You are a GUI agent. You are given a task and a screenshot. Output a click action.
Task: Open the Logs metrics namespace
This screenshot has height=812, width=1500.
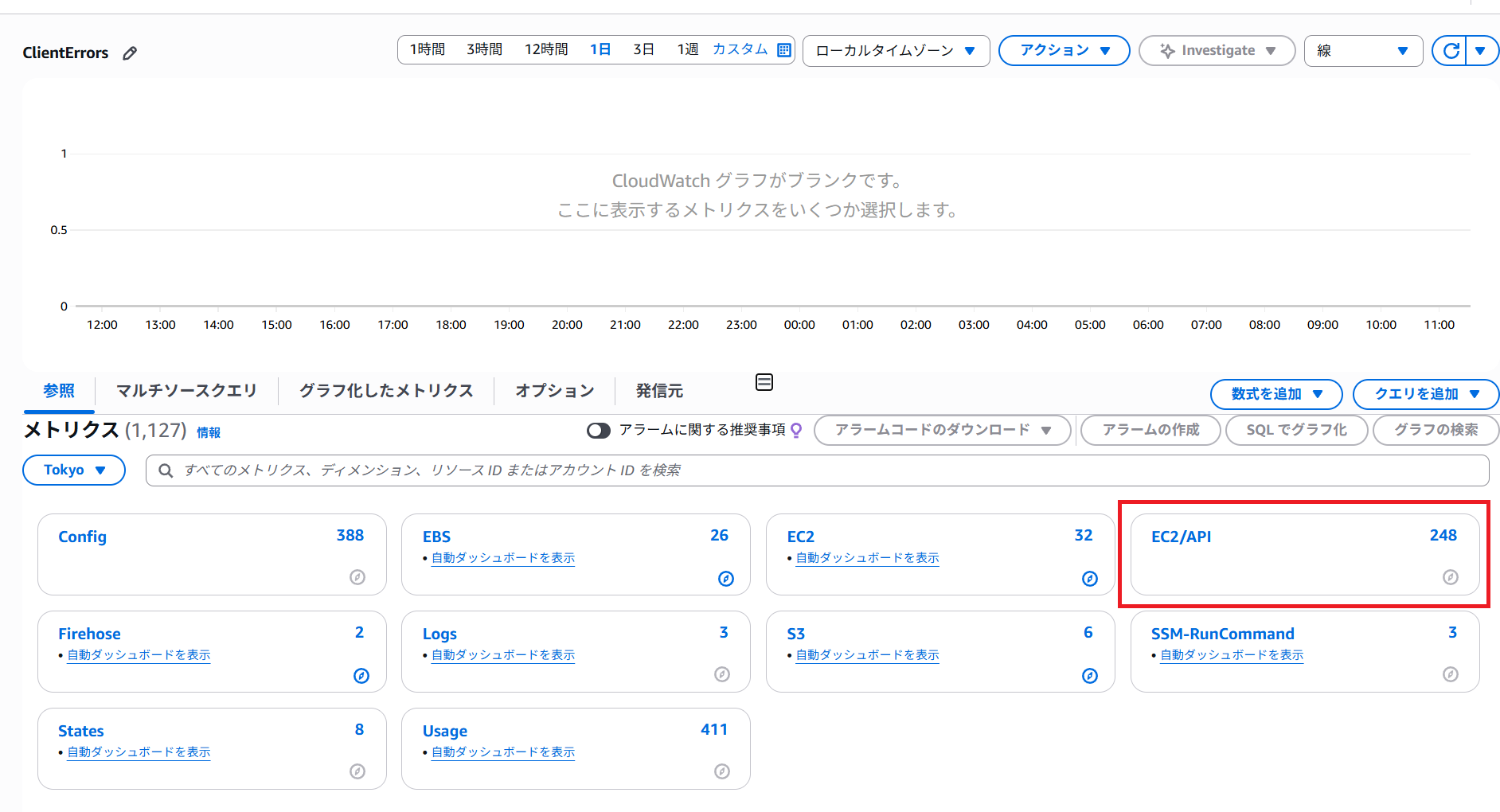439,634
